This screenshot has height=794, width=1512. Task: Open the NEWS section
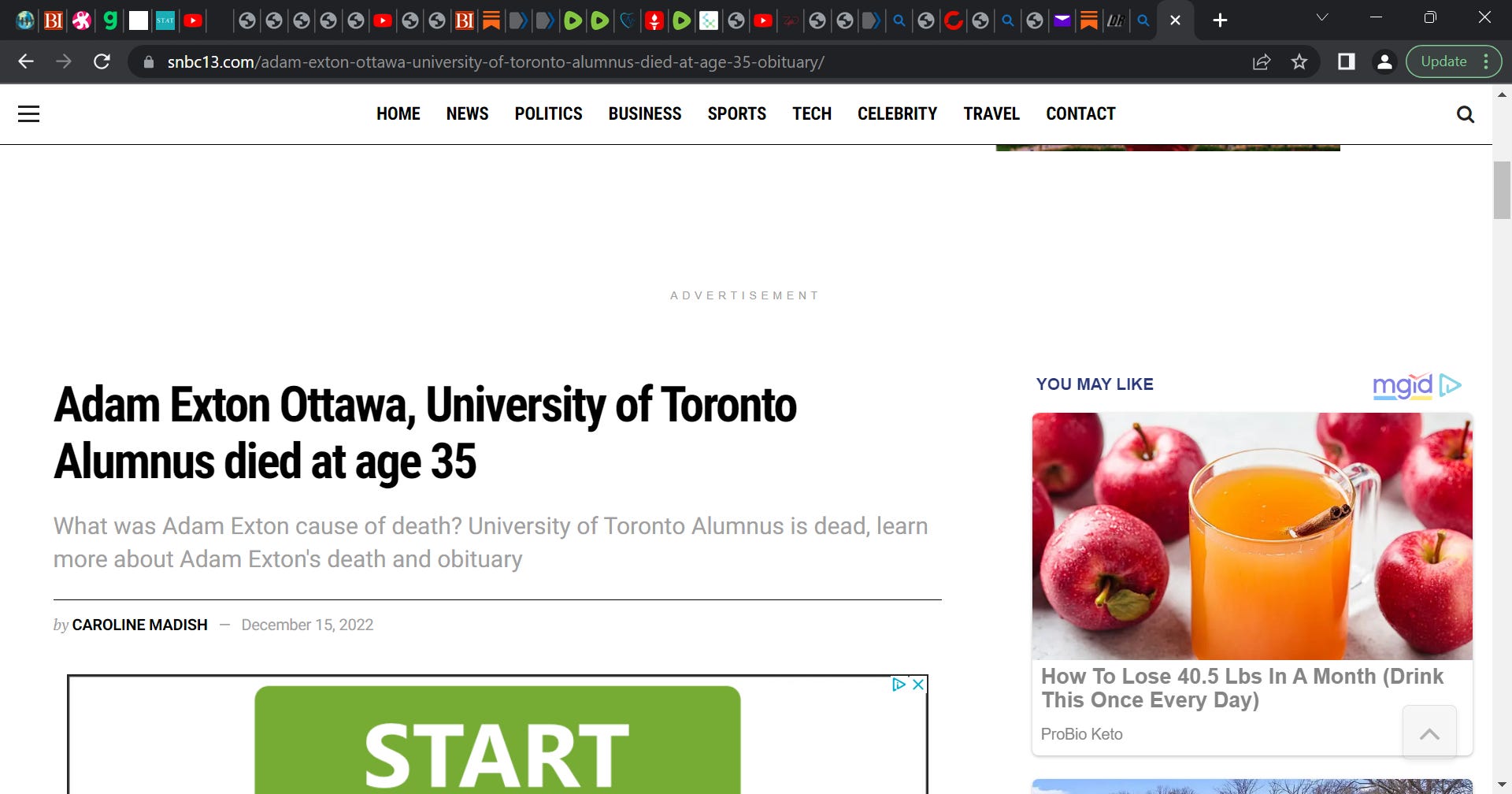coord(467,113)
